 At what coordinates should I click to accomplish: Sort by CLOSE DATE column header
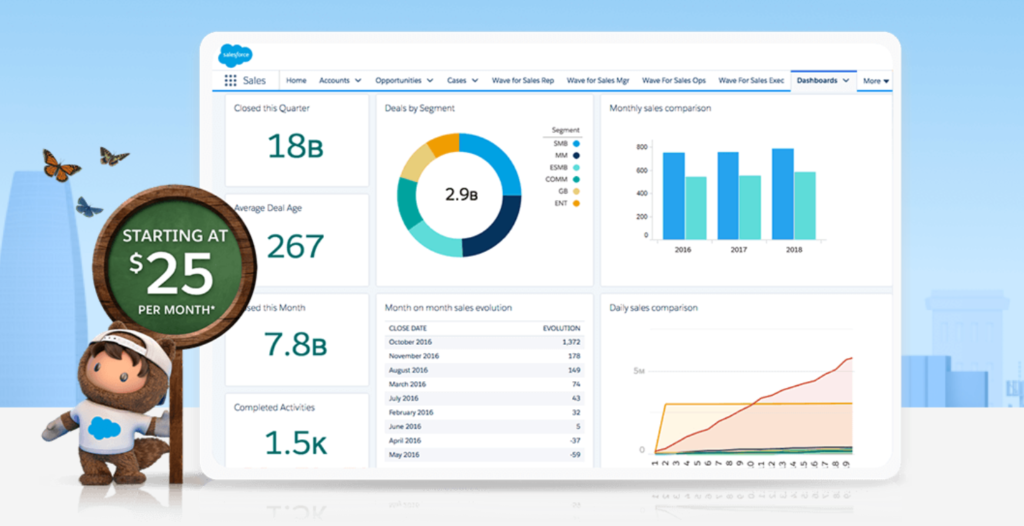(408, 329)
